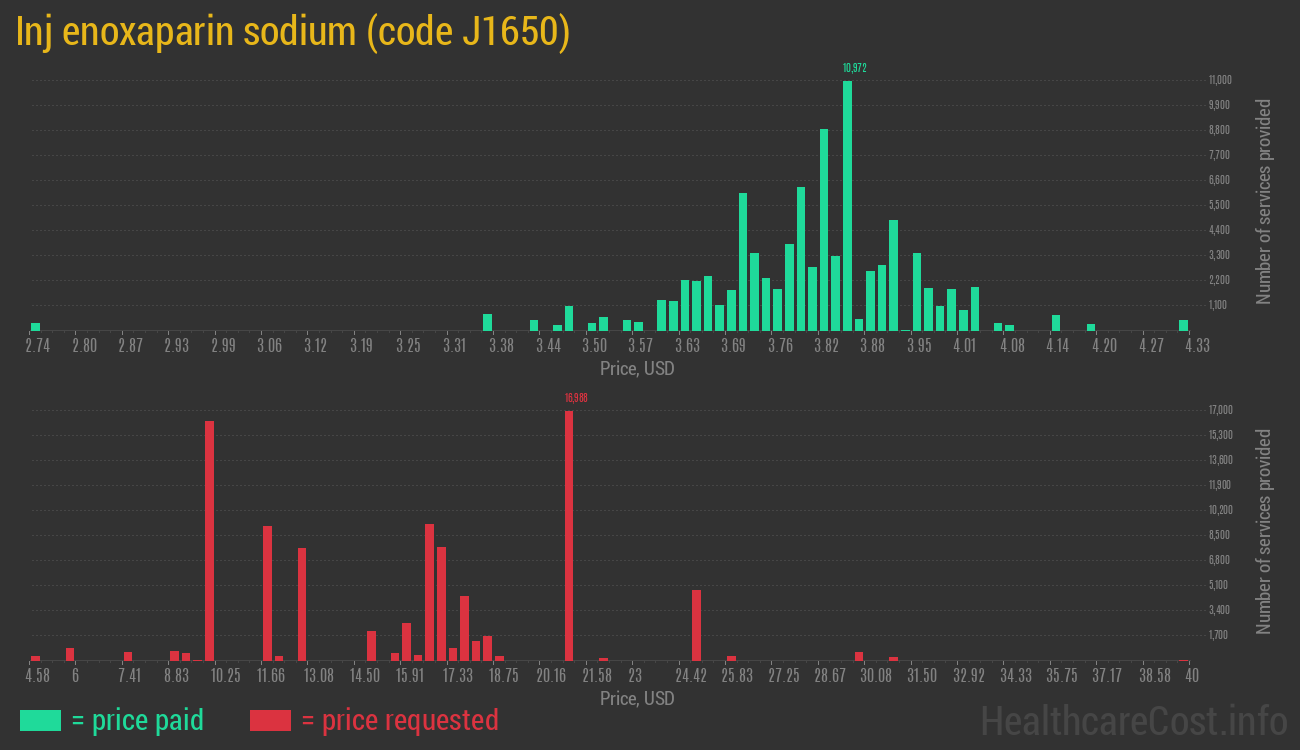Click the 17,000 label on the lower y-axis
This screenshot has height=750, width=1300.
(1218, 410)
